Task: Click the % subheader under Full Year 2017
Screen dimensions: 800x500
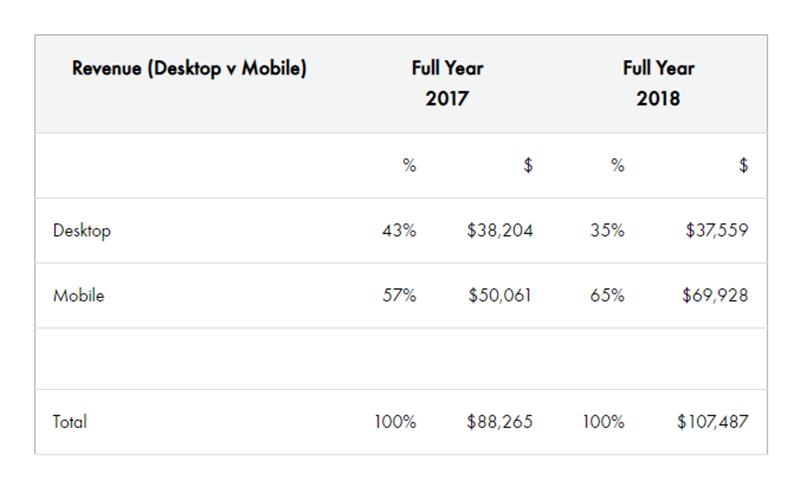Action: point(409,166)
